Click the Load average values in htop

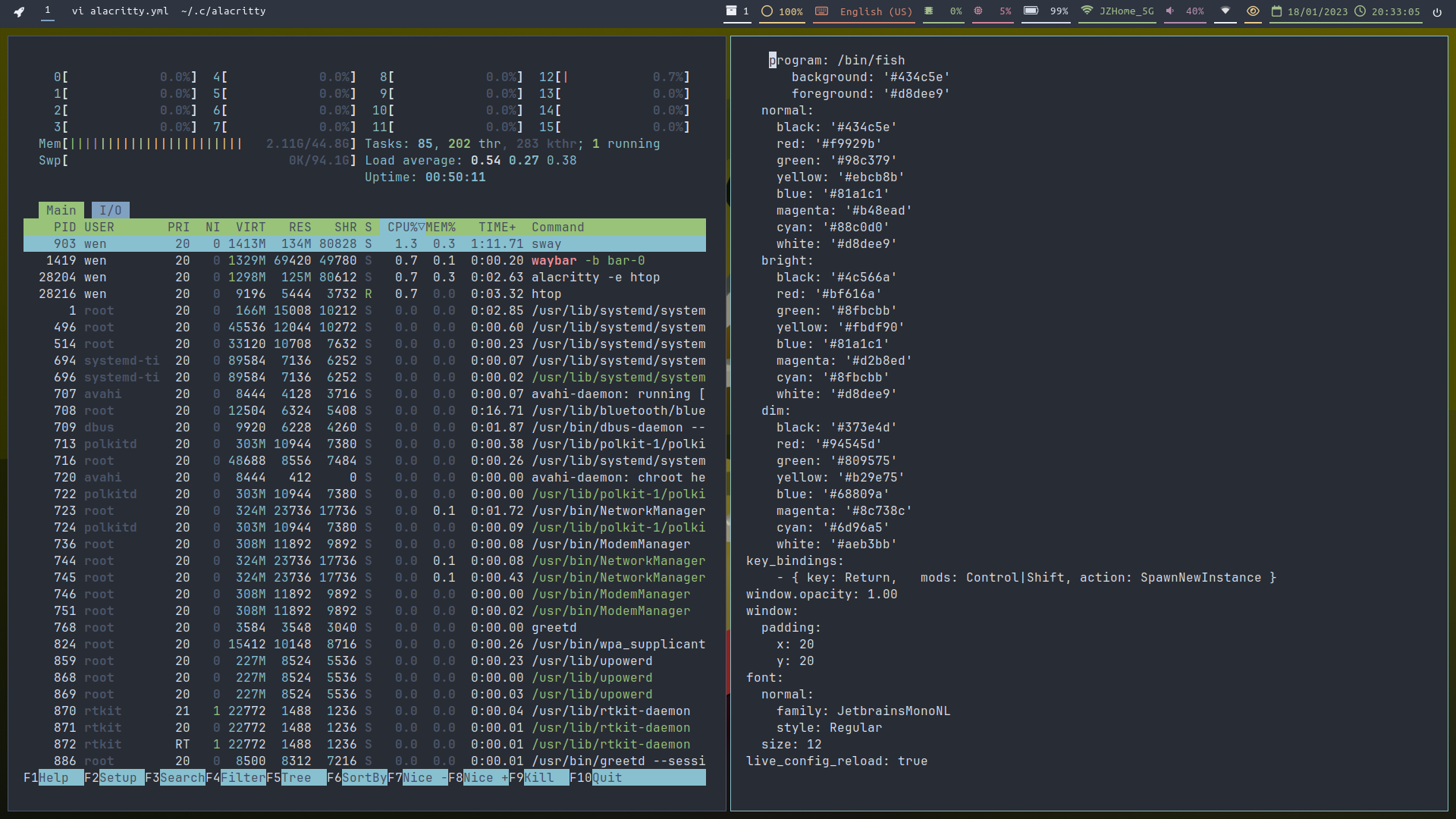point(524,160)
